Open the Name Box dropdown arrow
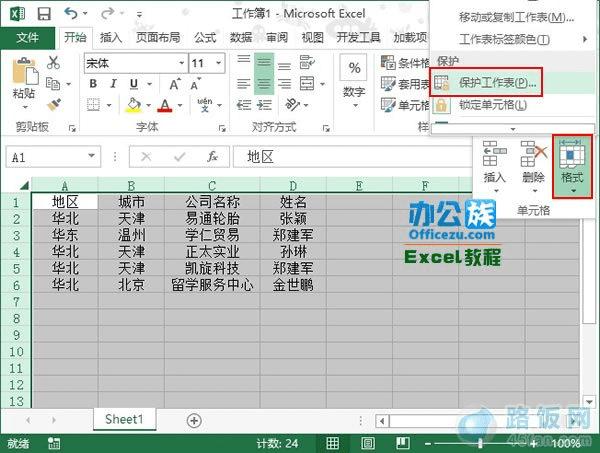600x453 pixels. click(x=91, y=156)
